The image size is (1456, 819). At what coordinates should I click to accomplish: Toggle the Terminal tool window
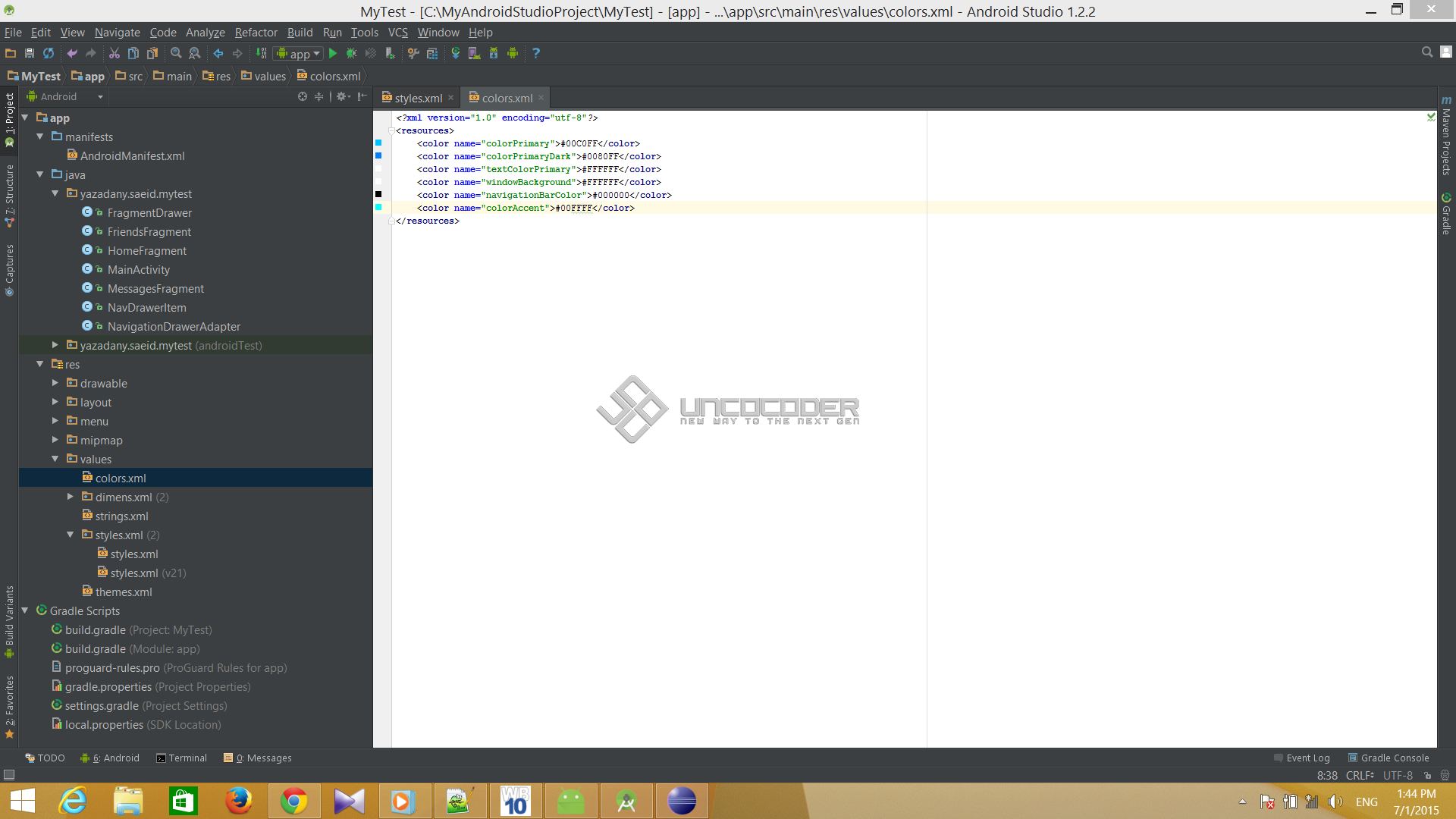[x=181, y=758]
